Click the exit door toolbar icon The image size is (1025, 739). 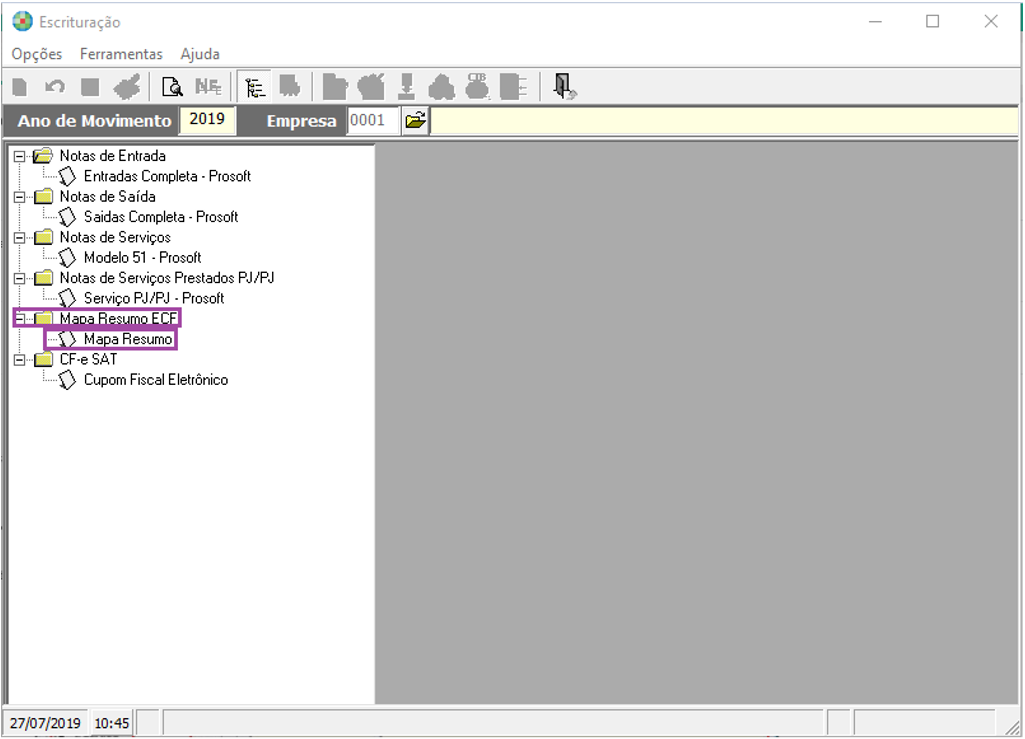coord(563,86)
